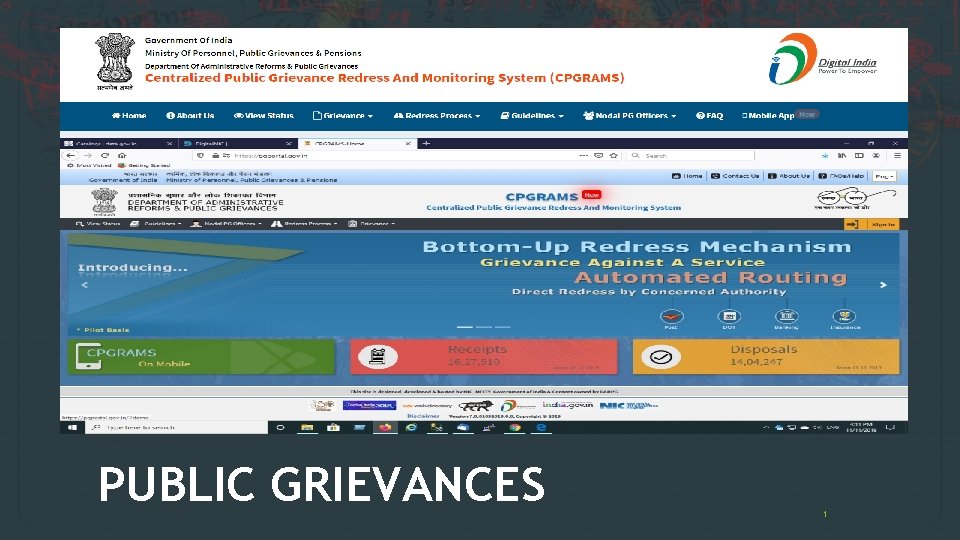The image size is (960, 540).
Task: Open a new browser tab with plus button
Action: [426, 143]
